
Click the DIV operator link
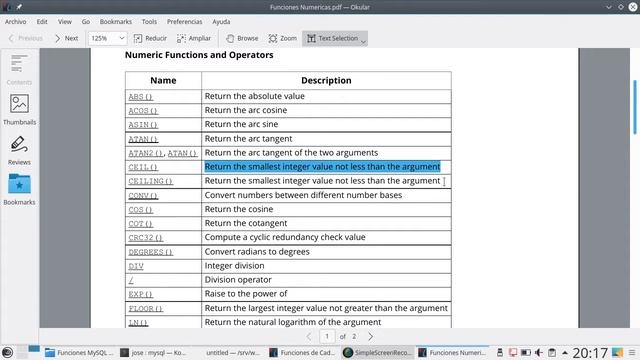(x=136, y=266)
